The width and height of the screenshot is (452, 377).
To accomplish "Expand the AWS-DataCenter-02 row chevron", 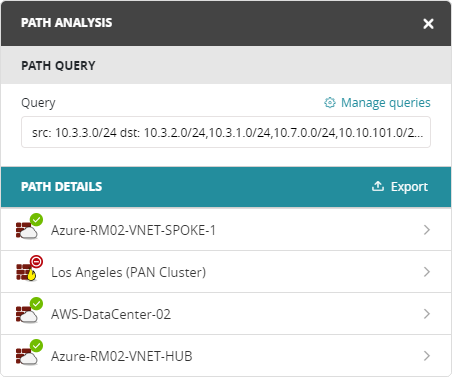I will [x=427, y=314].
